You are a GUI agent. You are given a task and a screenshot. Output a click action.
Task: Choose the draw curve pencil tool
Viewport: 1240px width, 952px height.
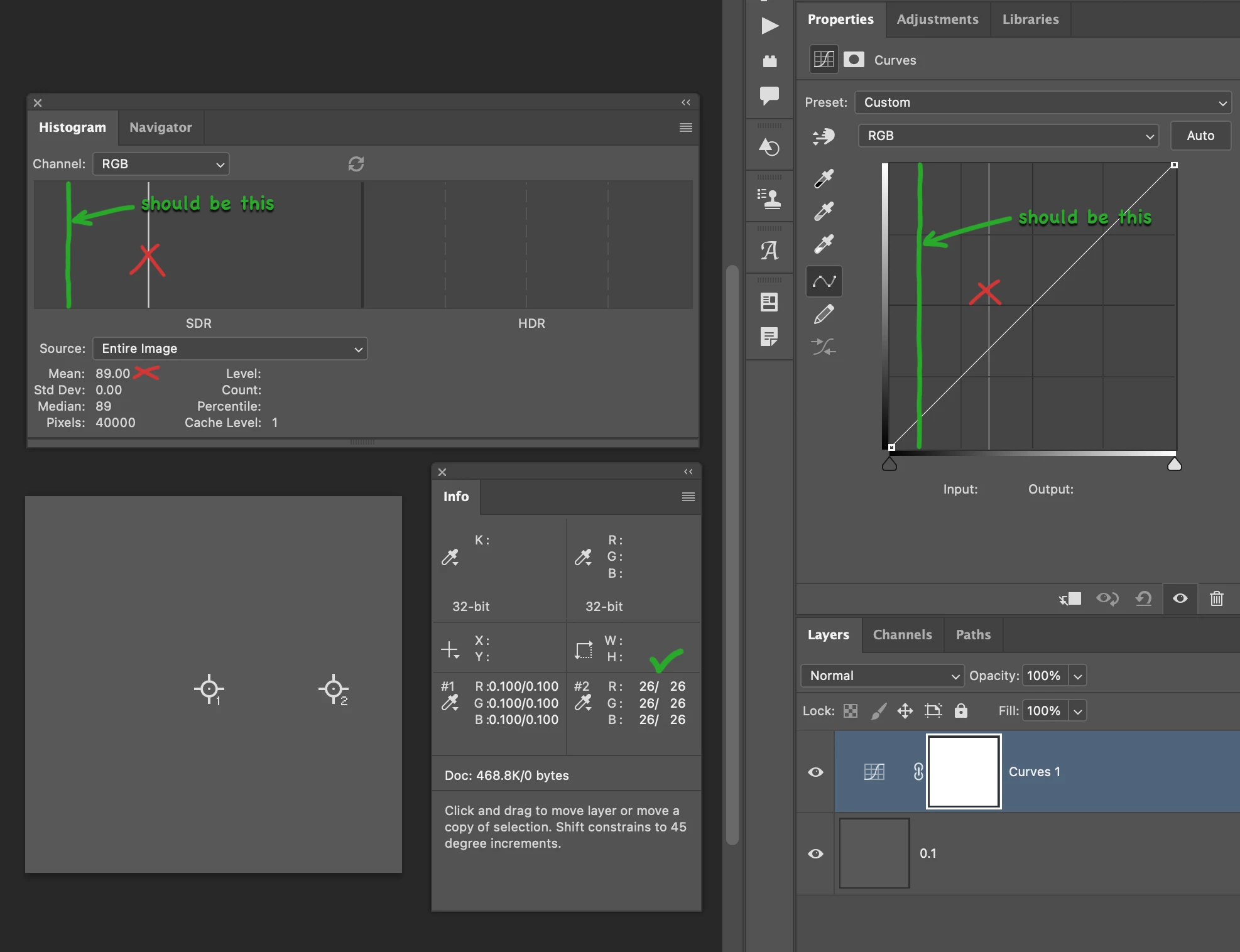click(x=824, y=314)
